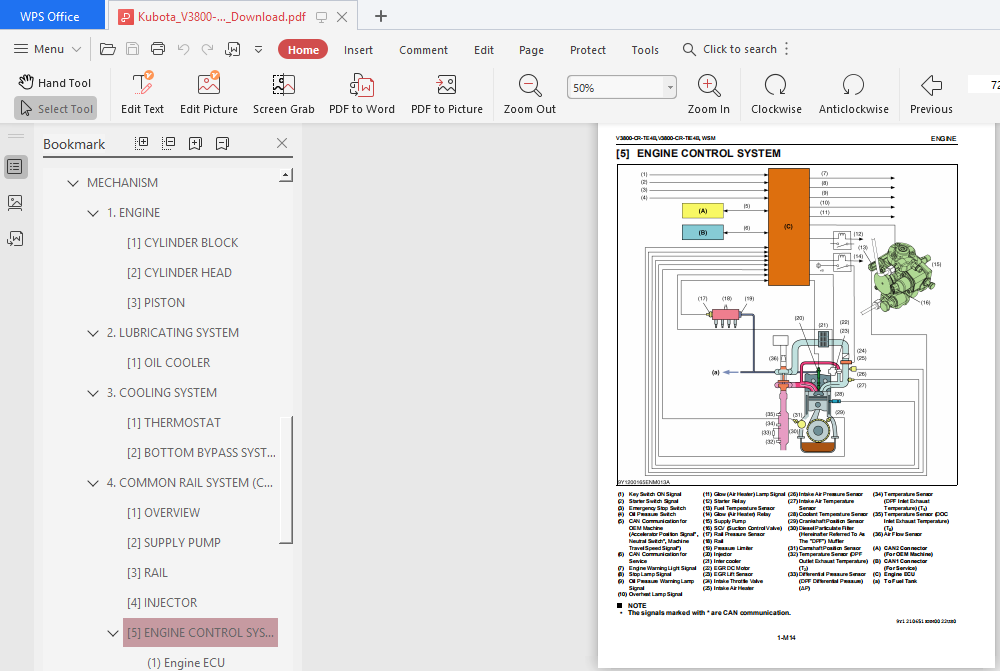Activate the Select Tool

pos(55,108)
